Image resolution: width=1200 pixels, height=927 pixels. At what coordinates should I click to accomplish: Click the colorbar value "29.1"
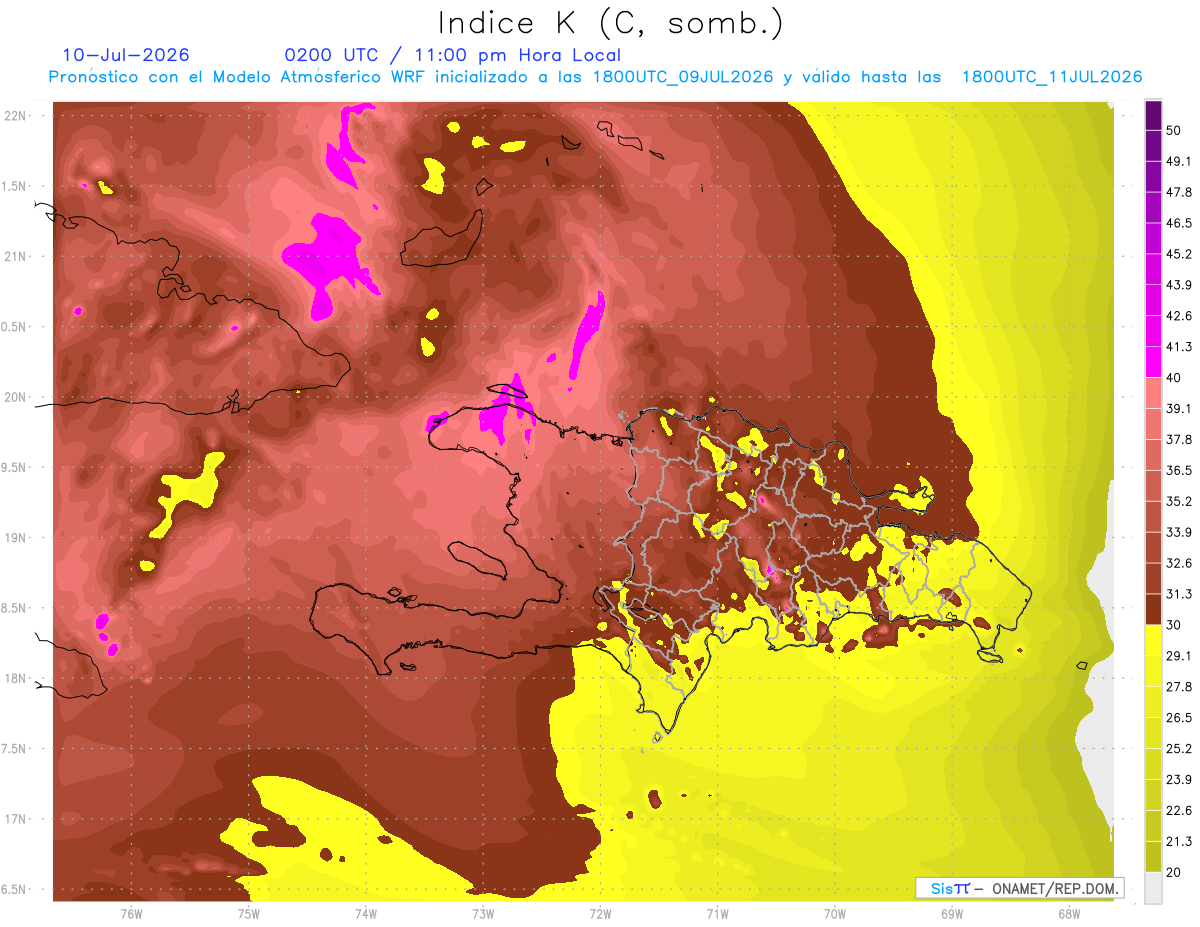click(x=1178, y=656)
